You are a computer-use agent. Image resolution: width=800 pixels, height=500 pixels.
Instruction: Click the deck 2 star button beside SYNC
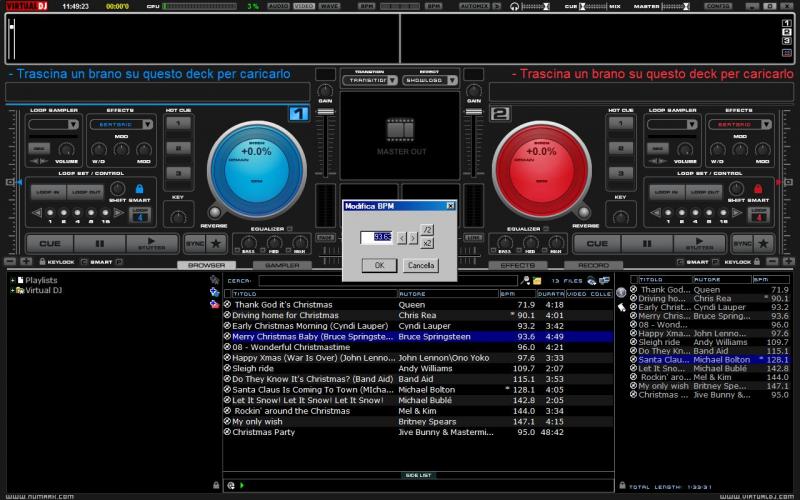(763, 244)
